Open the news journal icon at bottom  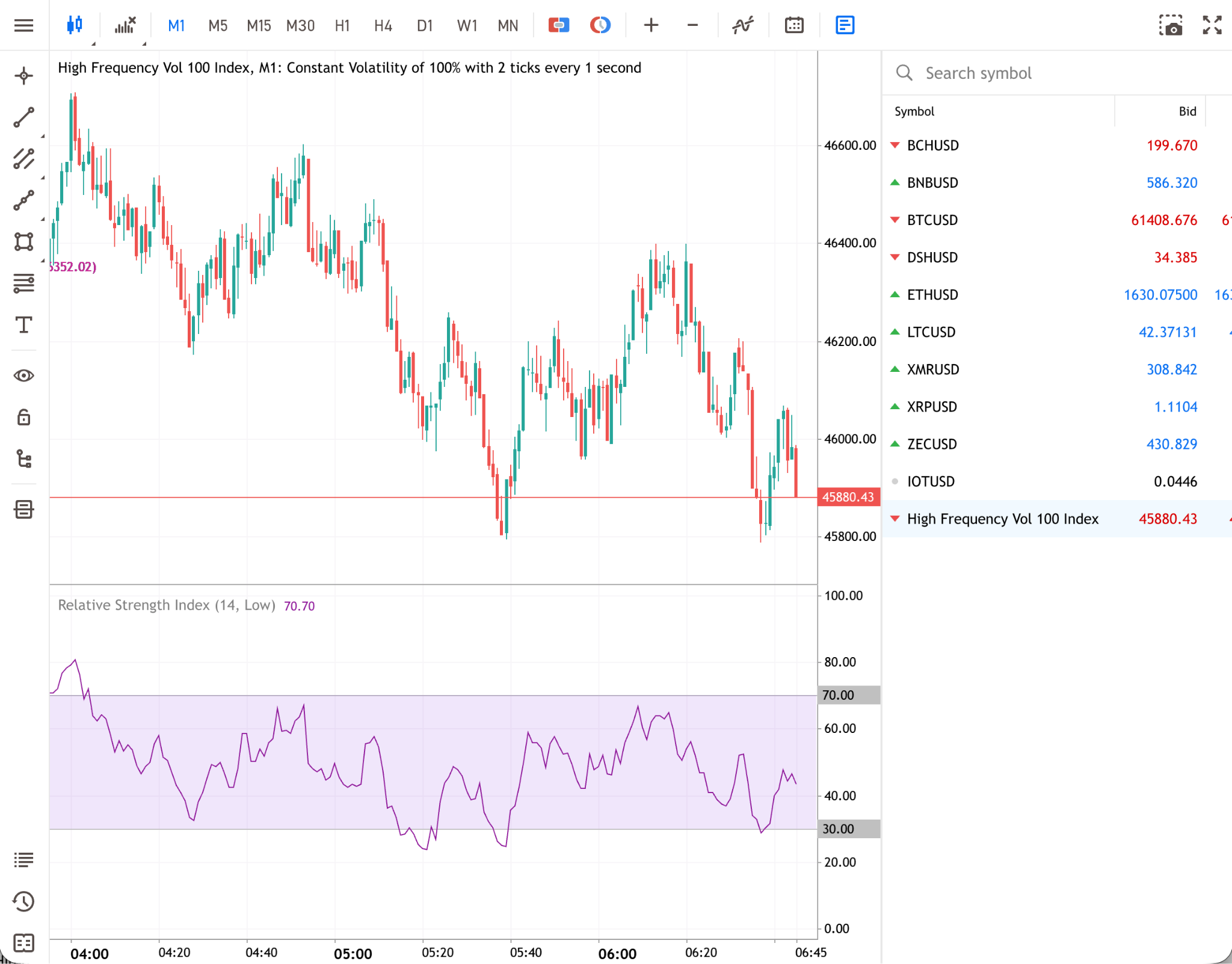24,943
